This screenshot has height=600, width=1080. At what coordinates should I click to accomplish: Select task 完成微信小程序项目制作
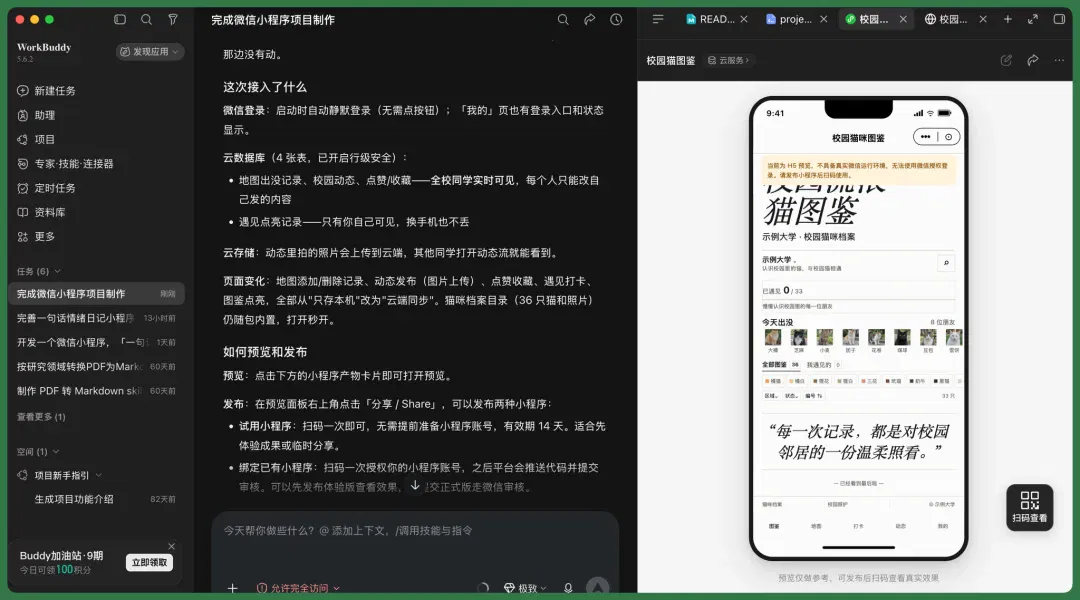tap(96, 293)
